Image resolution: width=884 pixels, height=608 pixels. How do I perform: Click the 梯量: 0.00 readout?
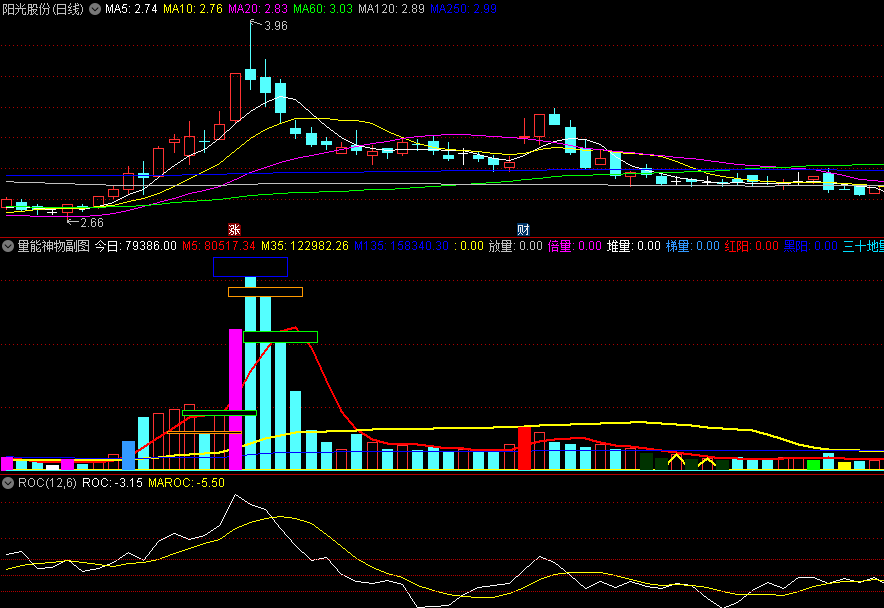[693, 246]
